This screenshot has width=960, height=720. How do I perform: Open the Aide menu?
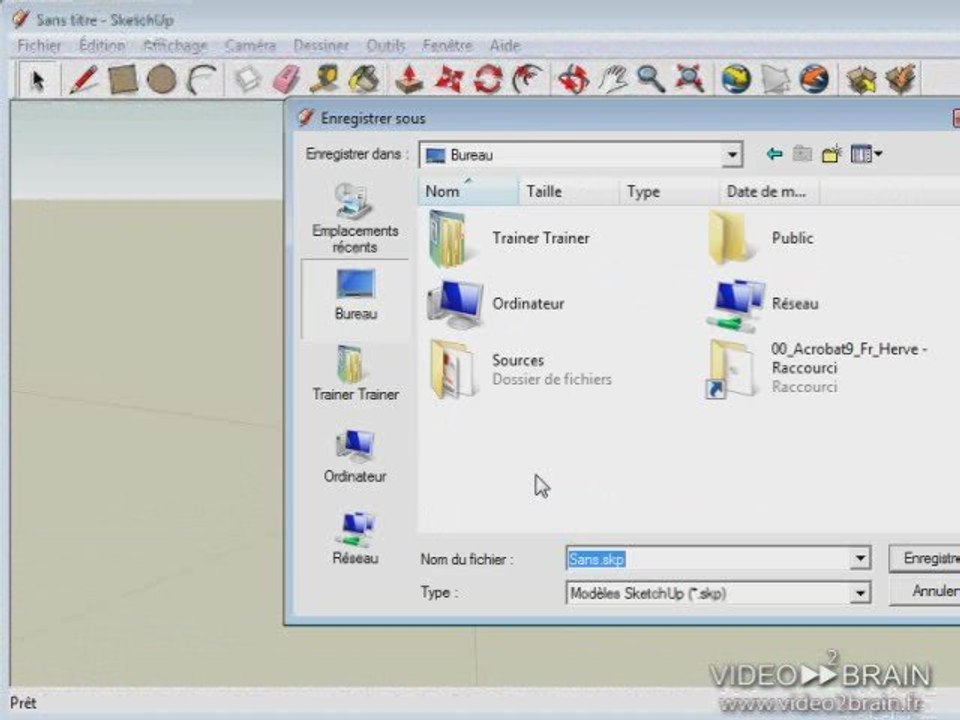pos(505,45)
